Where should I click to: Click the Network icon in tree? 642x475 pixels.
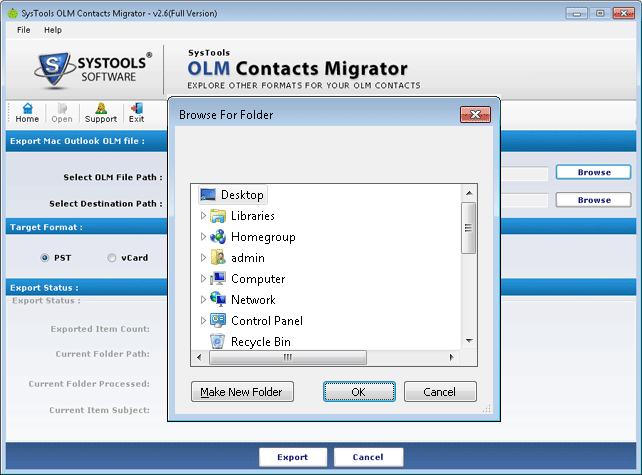coord(218,299)
